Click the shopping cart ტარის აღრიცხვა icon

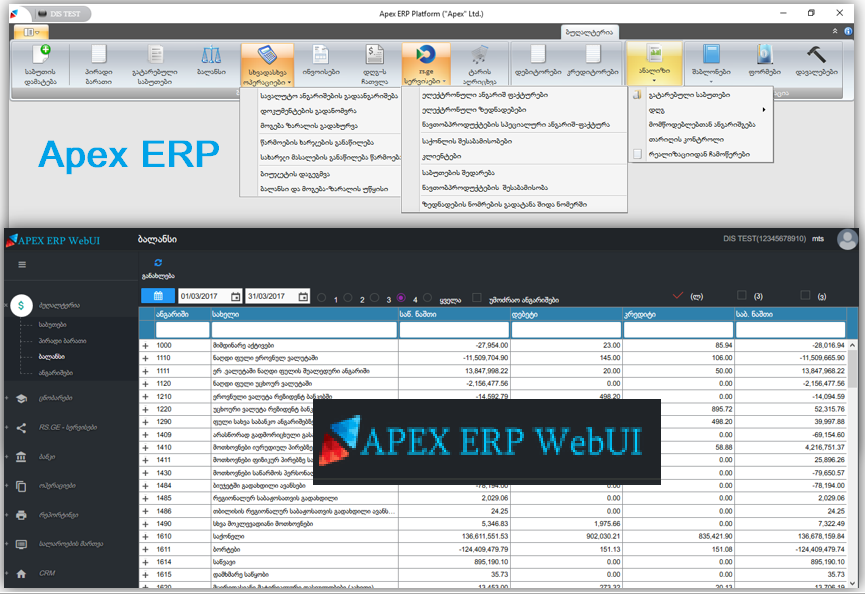coord(479,55)
